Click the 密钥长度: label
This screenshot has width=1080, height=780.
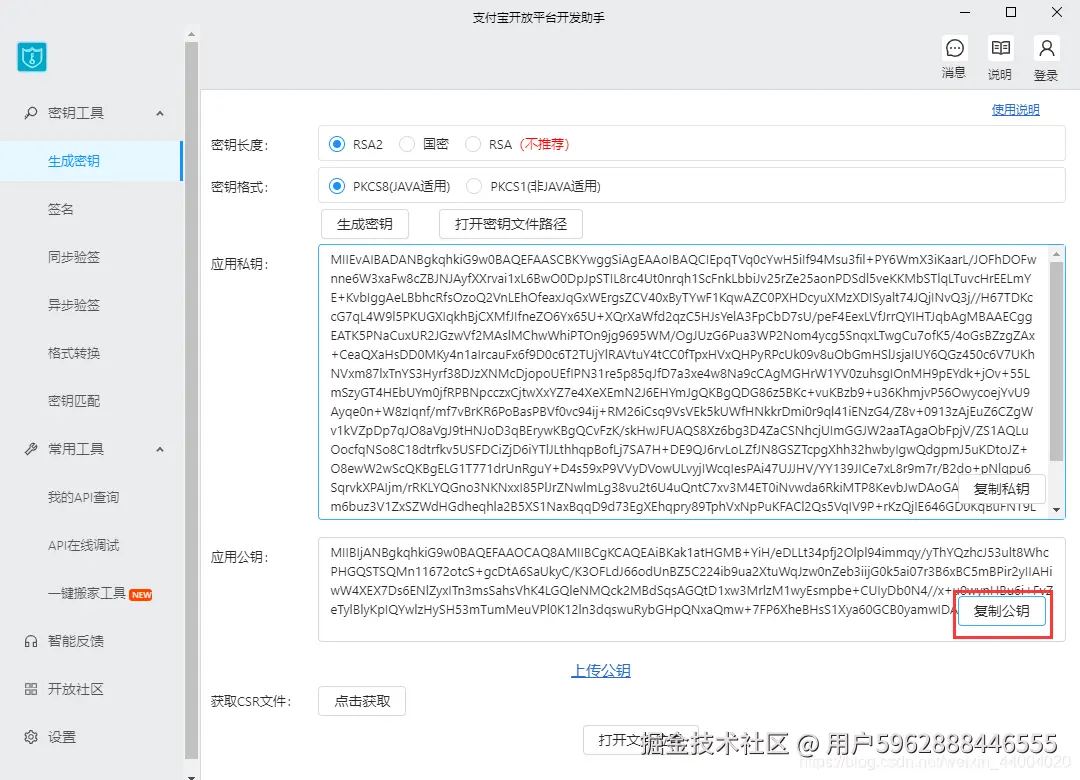[240, 145]
